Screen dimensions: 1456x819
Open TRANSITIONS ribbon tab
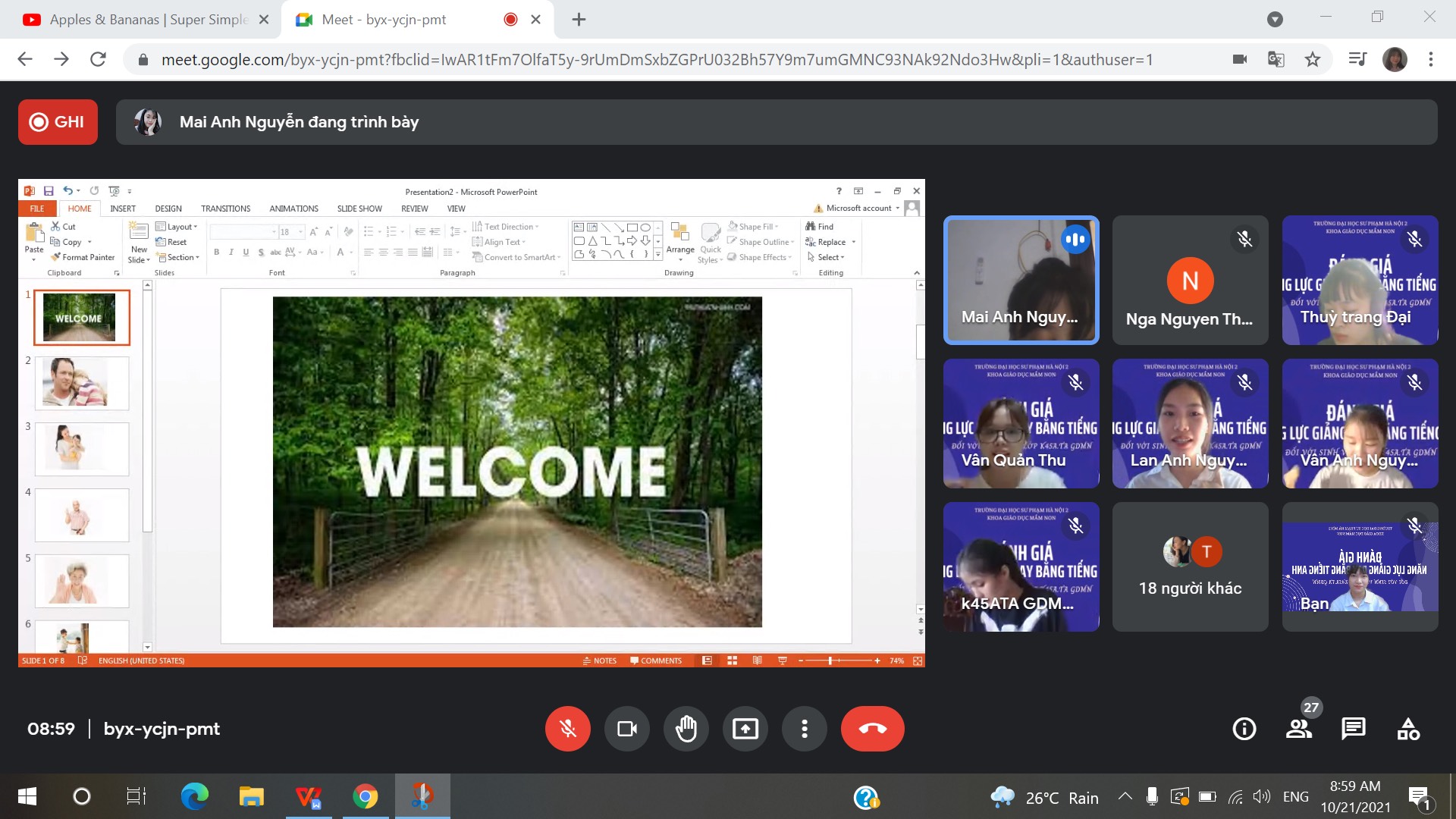225,209
